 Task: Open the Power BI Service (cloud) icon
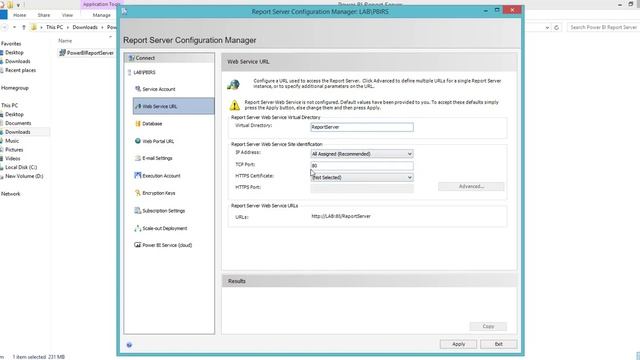138,245
